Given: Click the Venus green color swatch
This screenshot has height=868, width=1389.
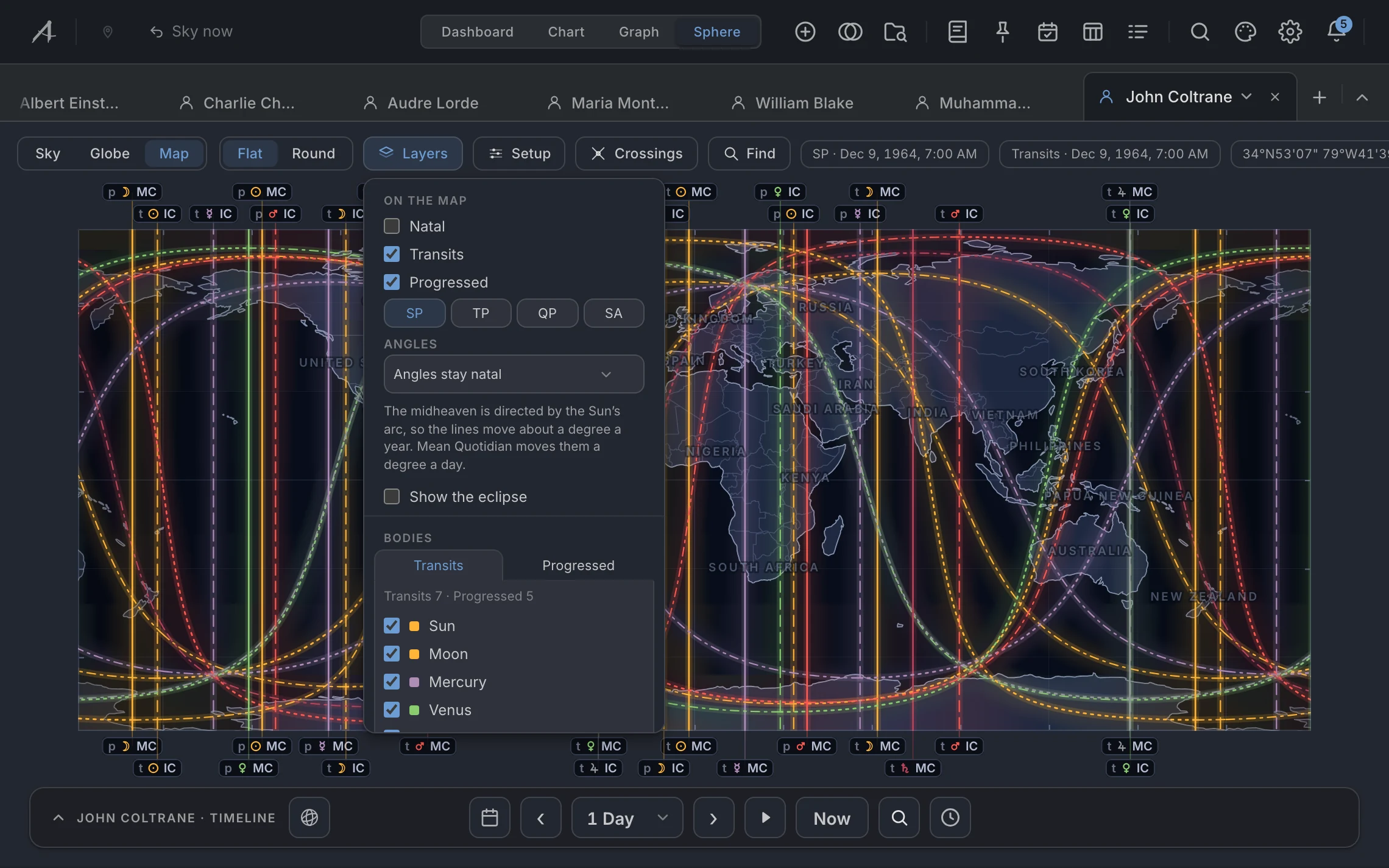Looking at the screenshot, I should coord(414,710).
